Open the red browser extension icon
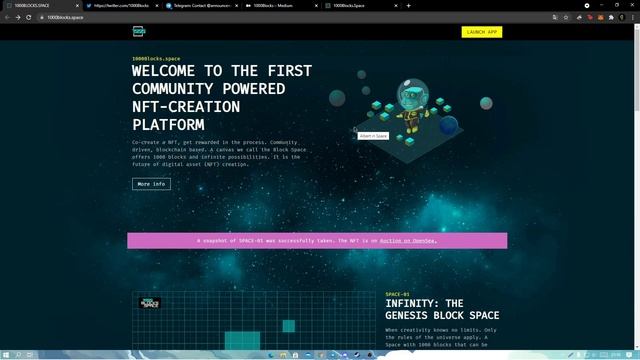Image resolution: width=640 pixels, height=360 pixels. (590, 18)
